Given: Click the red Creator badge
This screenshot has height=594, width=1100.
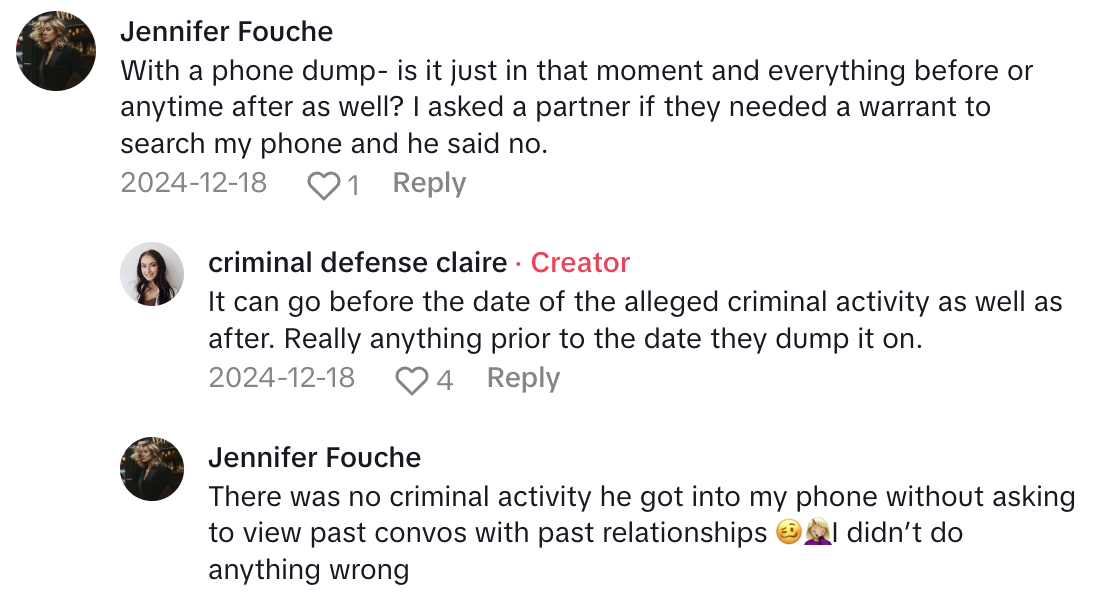Looking at the screenshot, I should point(580,263).
